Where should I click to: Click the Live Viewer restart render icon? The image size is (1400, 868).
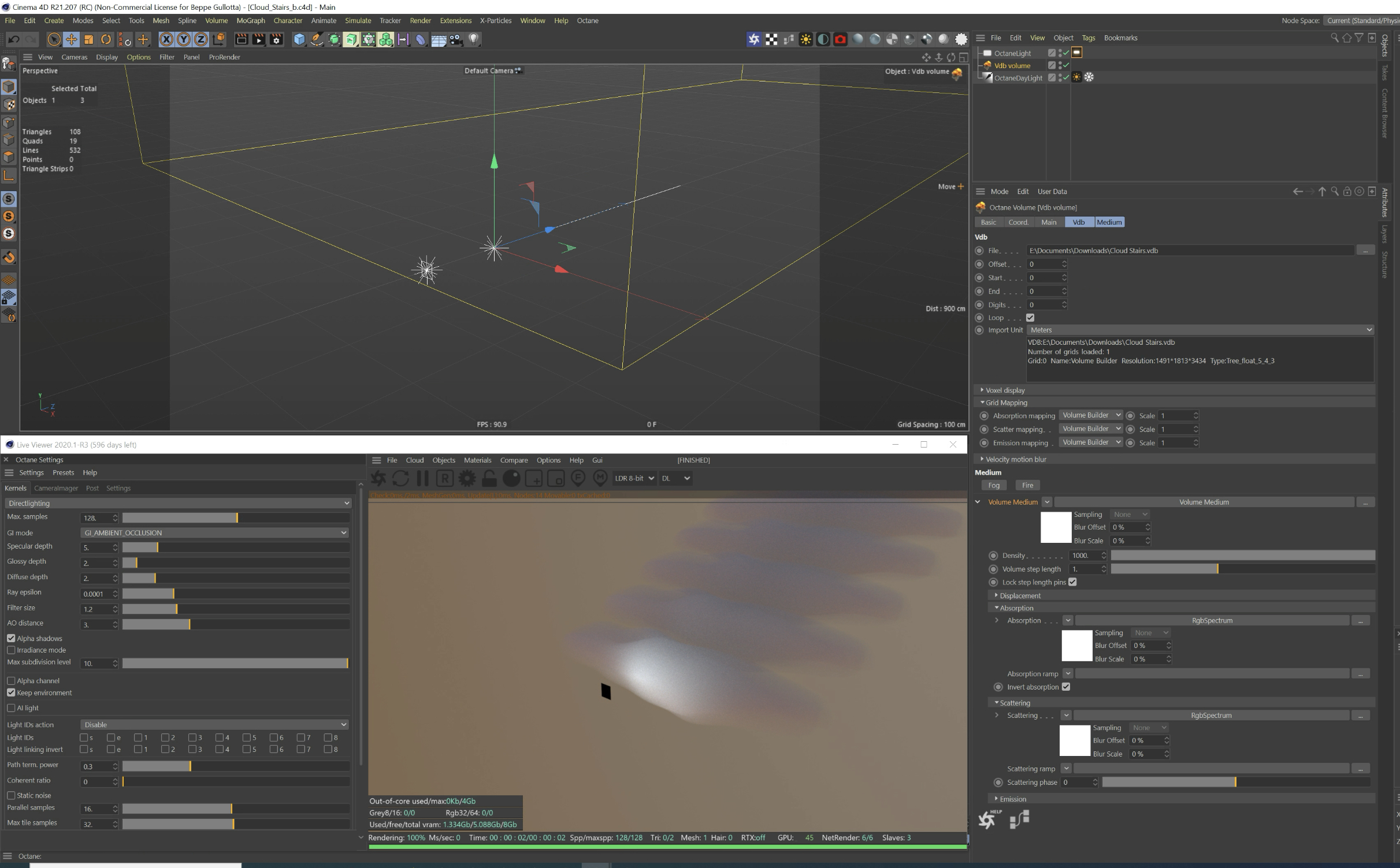click(x=400, y=478)
